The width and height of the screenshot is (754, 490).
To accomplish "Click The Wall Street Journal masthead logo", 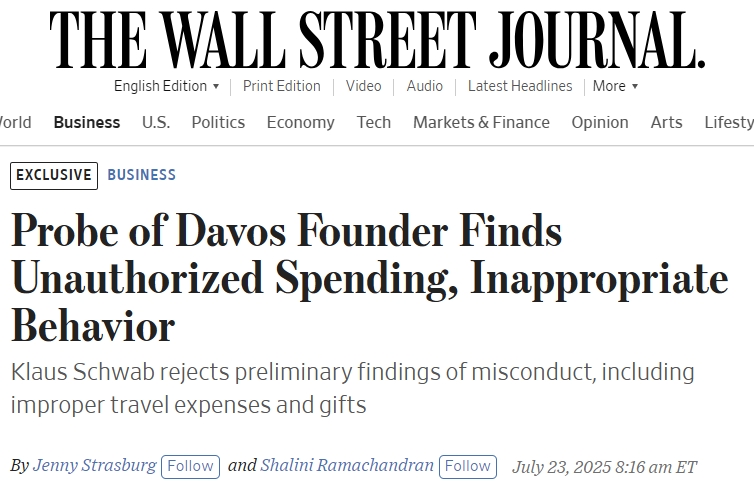I will 377,40.
